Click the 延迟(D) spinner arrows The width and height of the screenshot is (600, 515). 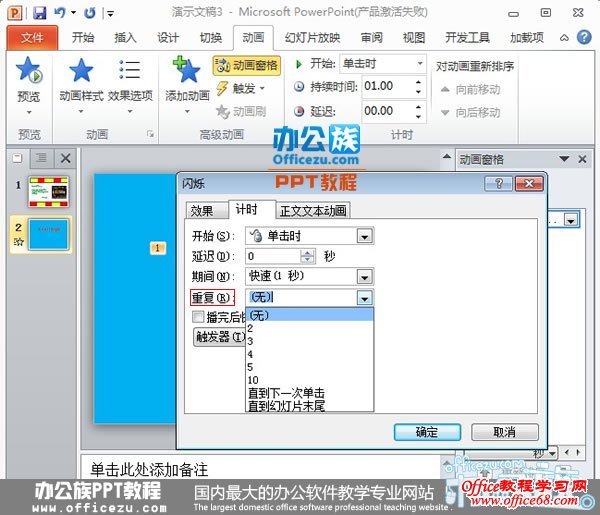pos(308,256)
